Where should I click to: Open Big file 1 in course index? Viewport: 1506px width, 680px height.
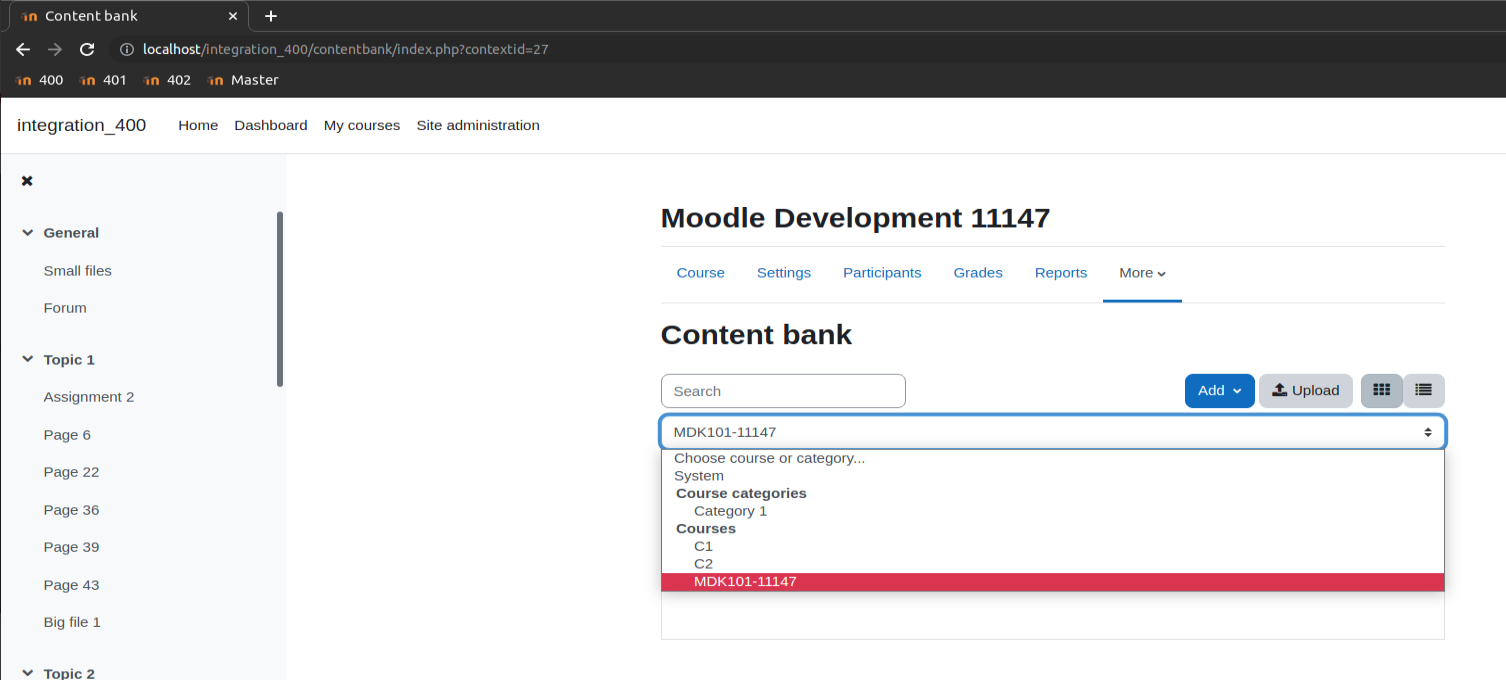click(x=72, y=622)
